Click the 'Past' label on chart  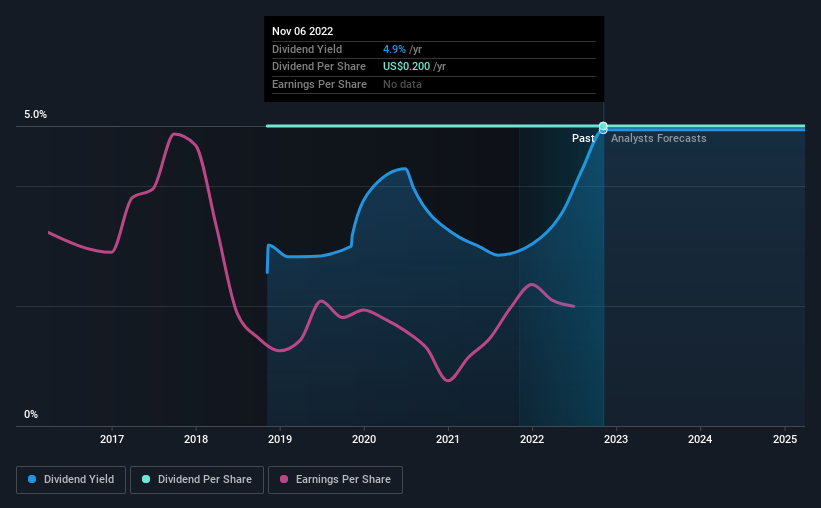click(x=583, y=138)
